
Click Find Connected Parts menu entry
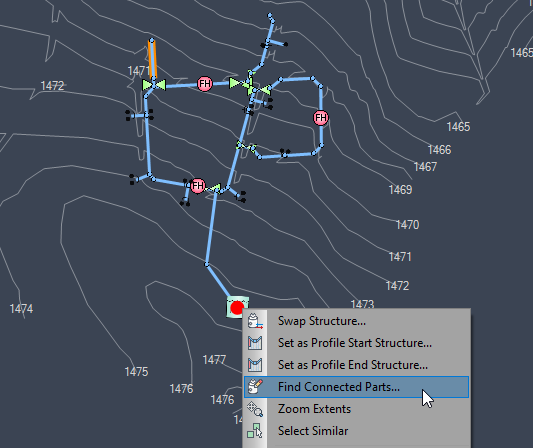(357, 387)
